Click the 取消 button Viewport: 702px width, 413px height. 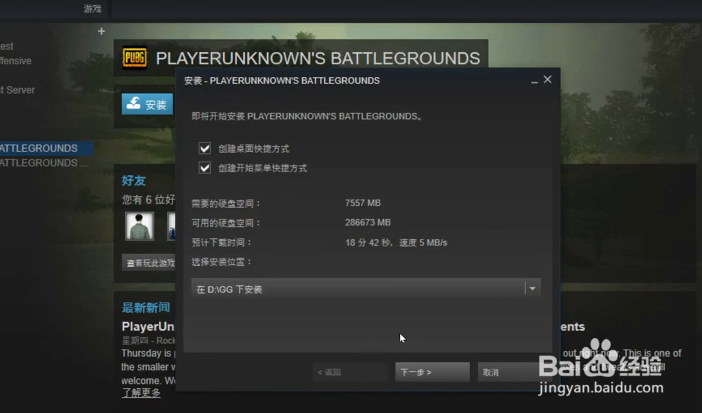[514, 372]
